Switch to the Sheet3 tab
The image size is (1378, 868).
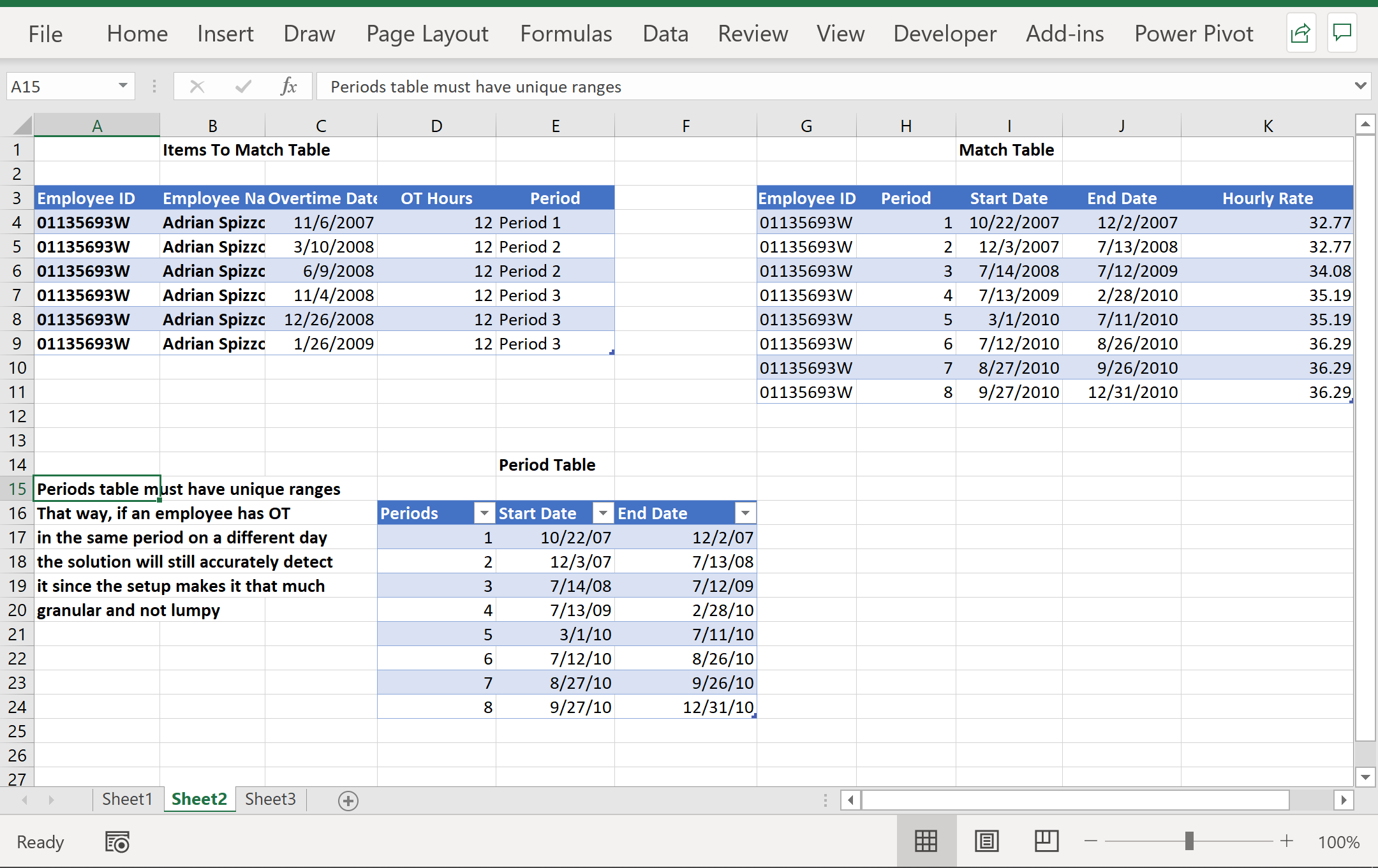[x=270, y=799]
